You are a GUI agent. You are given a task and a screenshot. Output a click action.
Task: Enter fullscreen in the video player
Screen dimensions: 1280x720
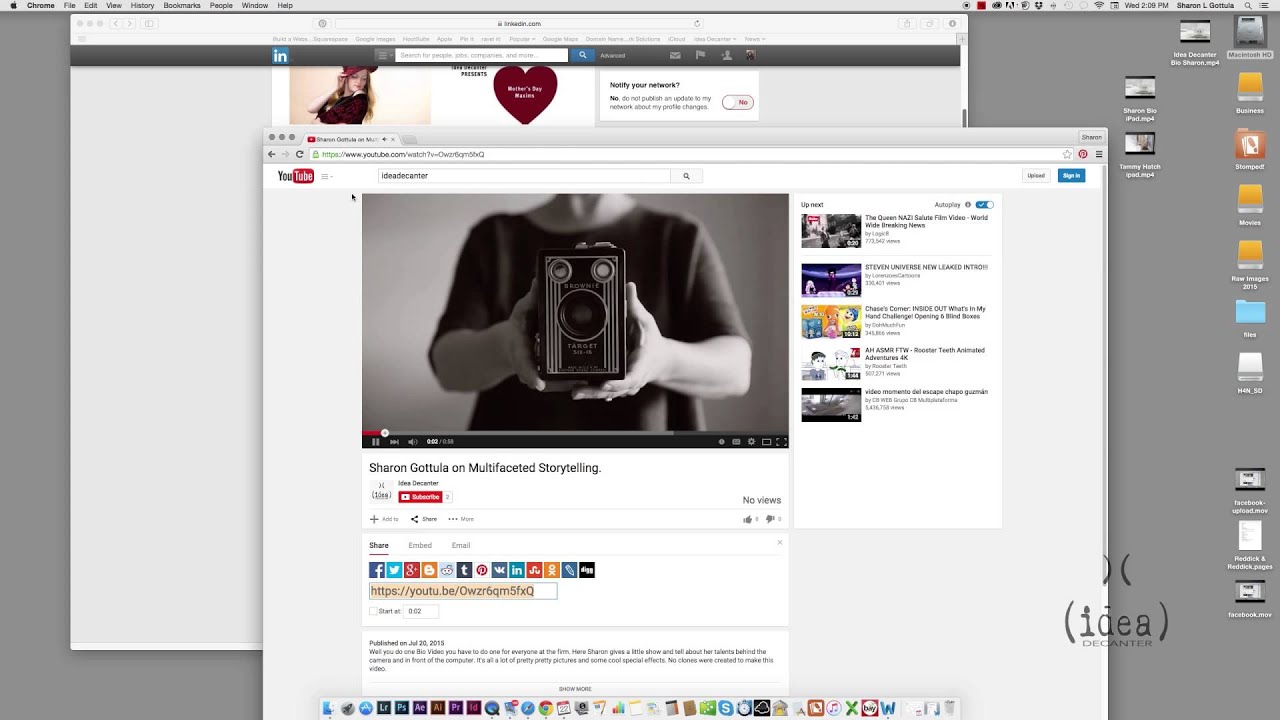781,441
